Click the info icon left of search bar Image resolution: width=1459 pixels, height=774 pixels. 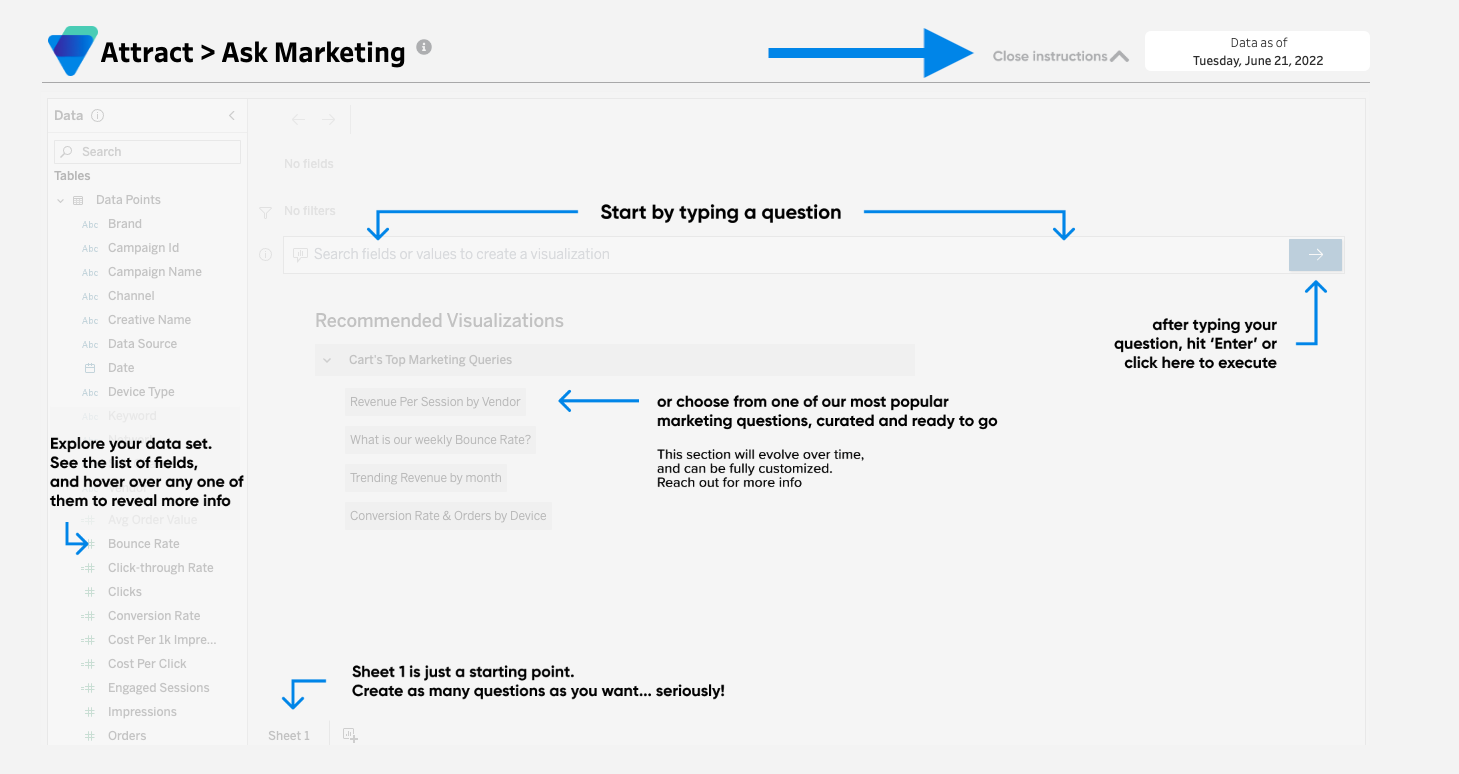point(265,255)
